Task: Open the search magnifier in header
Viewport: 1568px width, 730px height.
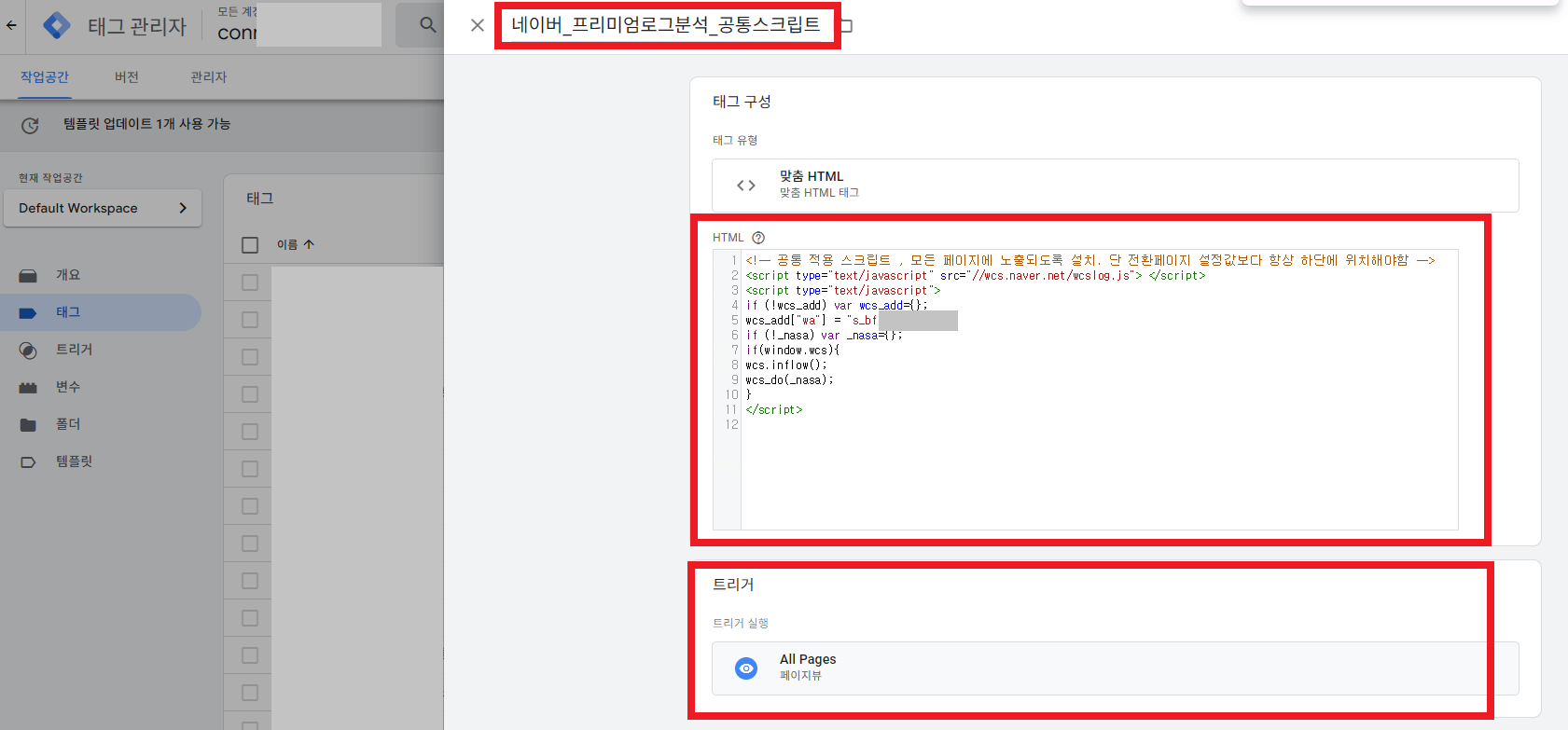Action: (x=428, y=25)
